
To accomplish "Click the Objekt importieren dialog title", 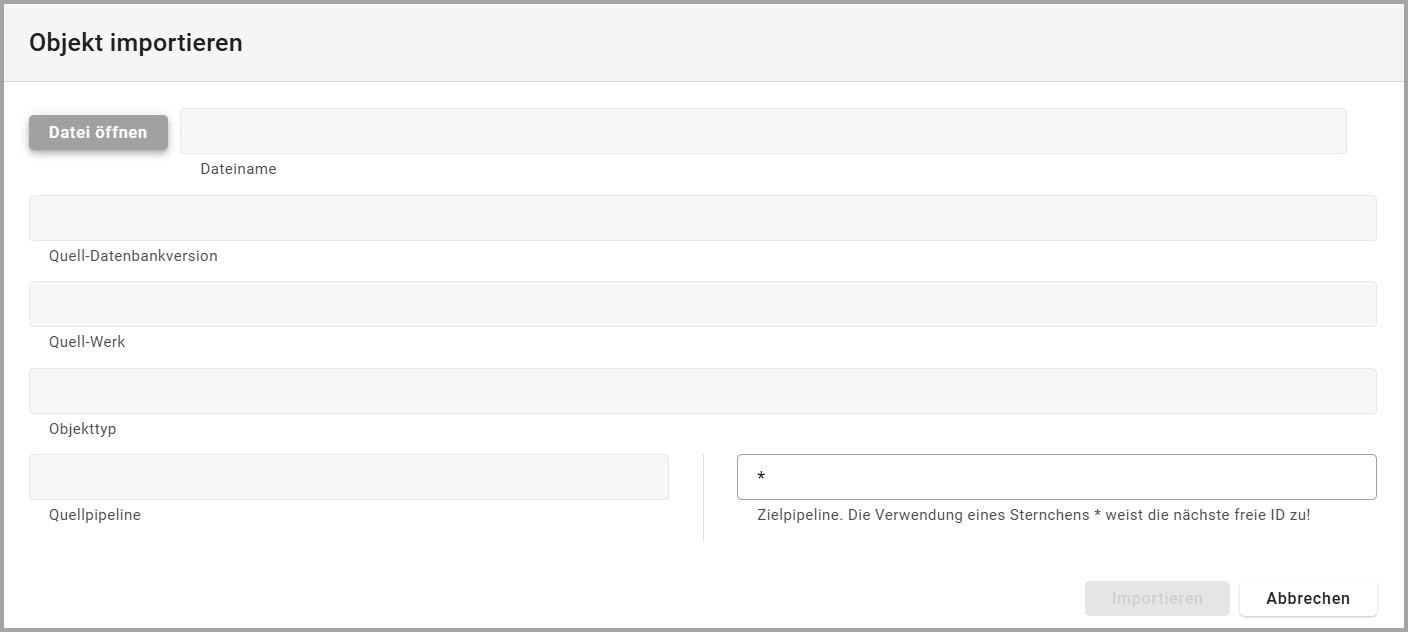I will (x=136, y=43).
